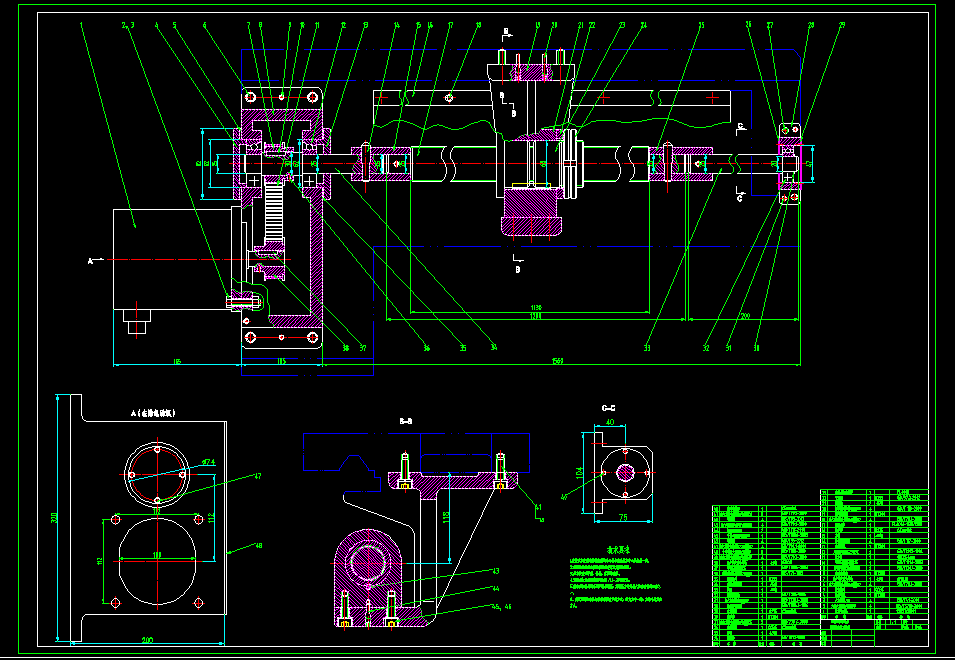This screenshot has width=955, height=660.
Task: Select the 320 height dimension of view A
Action: (54, 518)
